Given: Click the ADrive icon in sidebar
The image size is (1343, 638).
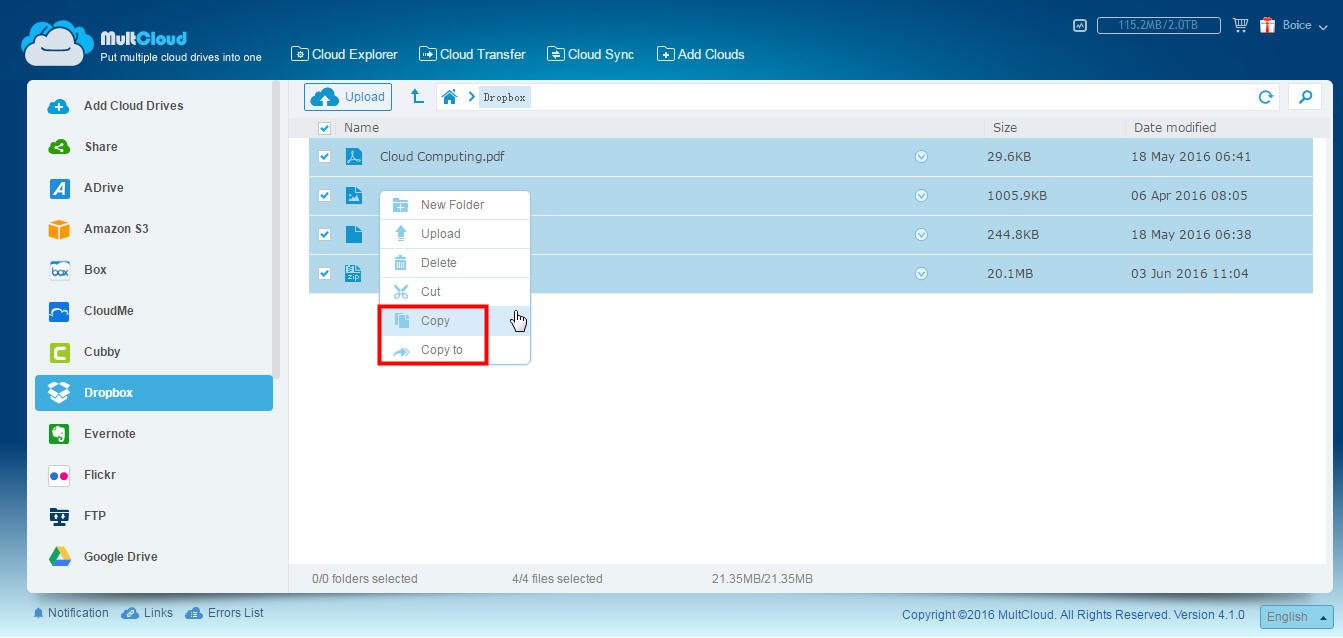Looking at the screenshot, I should coord(59,188).
